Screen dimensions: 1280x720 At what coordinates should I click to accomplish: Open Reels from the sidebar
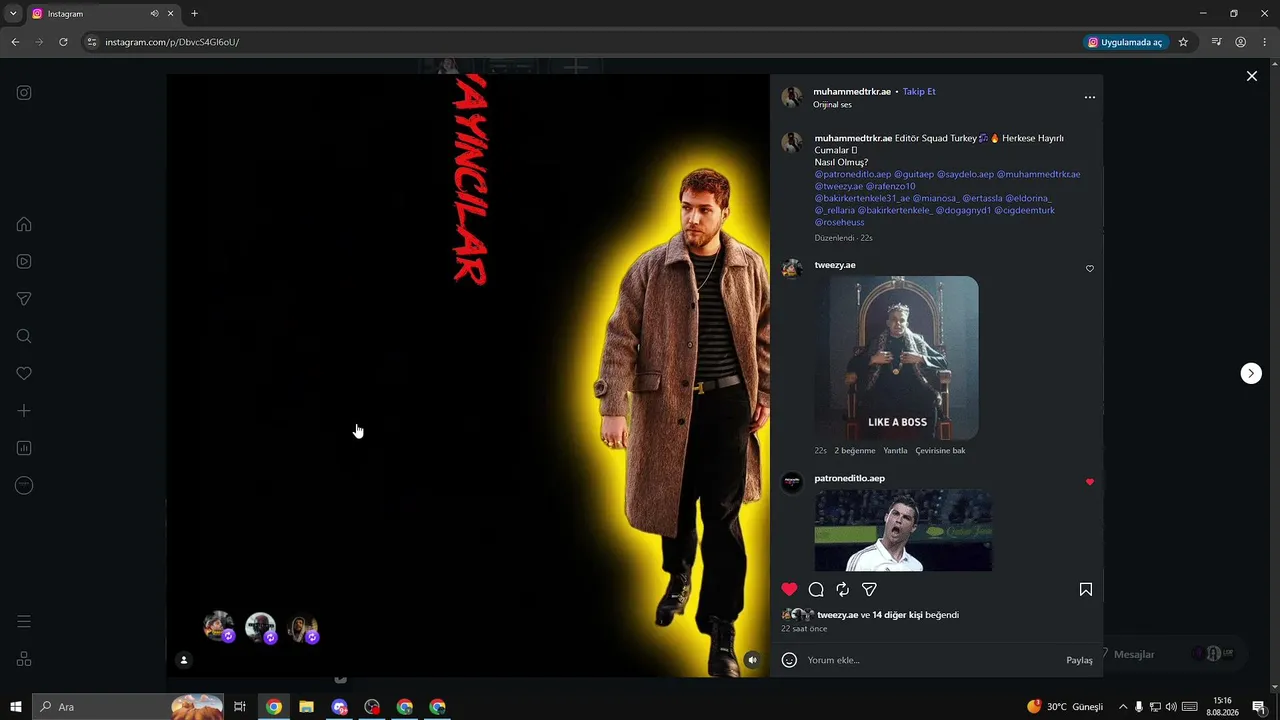click(x=24, y=262)
